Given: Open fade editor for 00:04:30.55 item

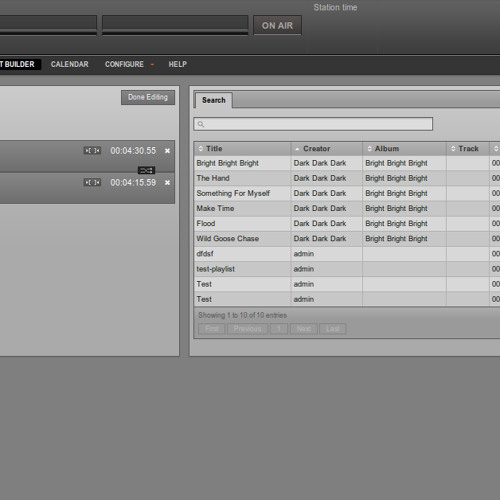Looking at the screenshot, I should point(92,151).
